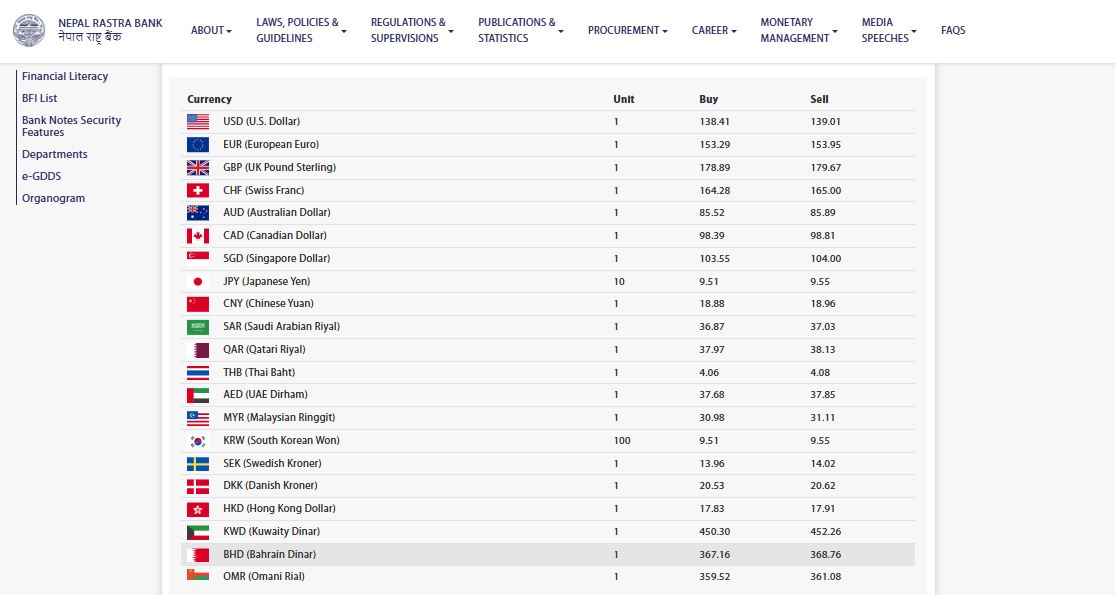Click the European Euro flag icon
Screen dimensions: 1115x595
198,145
